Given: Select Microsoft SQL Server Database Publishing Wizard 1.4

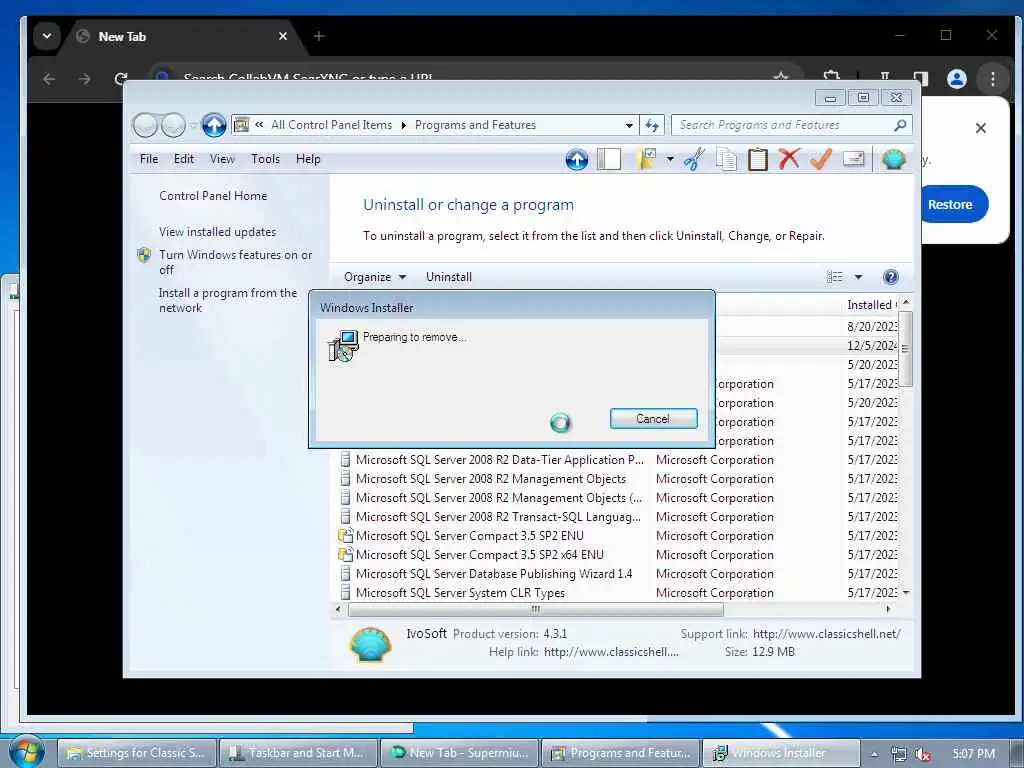Looking at the screenshot, I should pyautogui.click(x=618, y=574).
